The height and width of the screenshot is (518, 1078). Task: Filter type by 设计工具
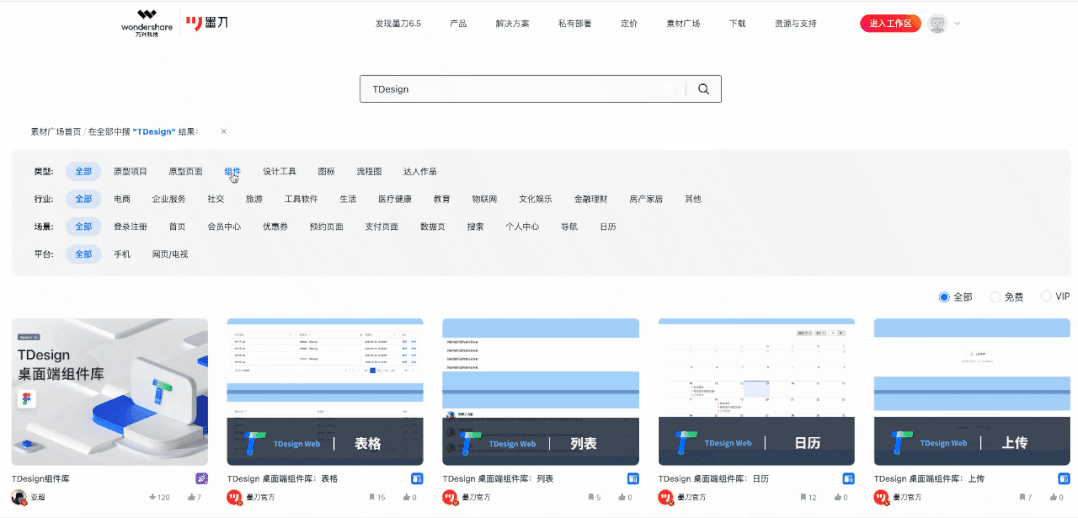tap(279, 171)
